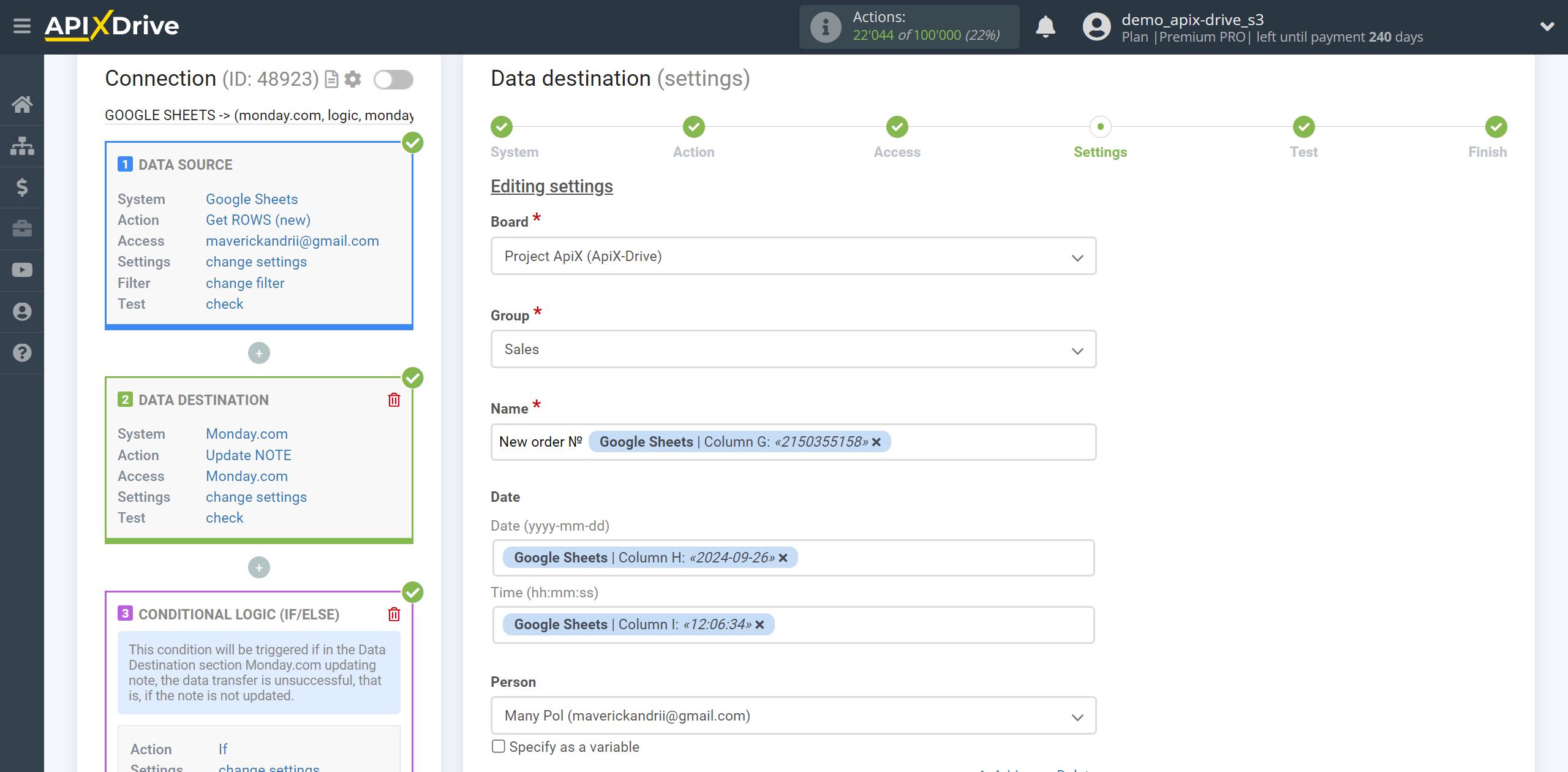The image size is (1568, 772).
Task: Click change settings in Data Source
Action: point(256,262)
